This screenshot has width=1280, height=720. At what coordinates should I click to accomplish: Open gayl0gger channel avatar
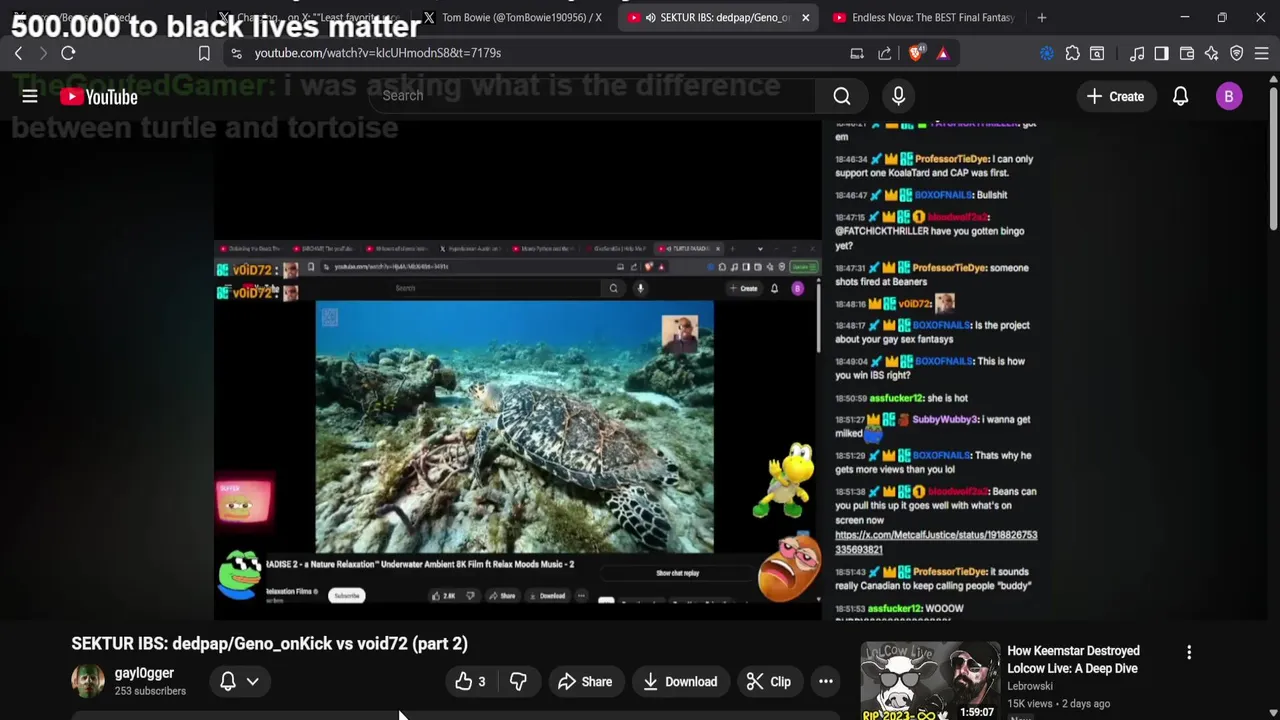pos(88,682)
